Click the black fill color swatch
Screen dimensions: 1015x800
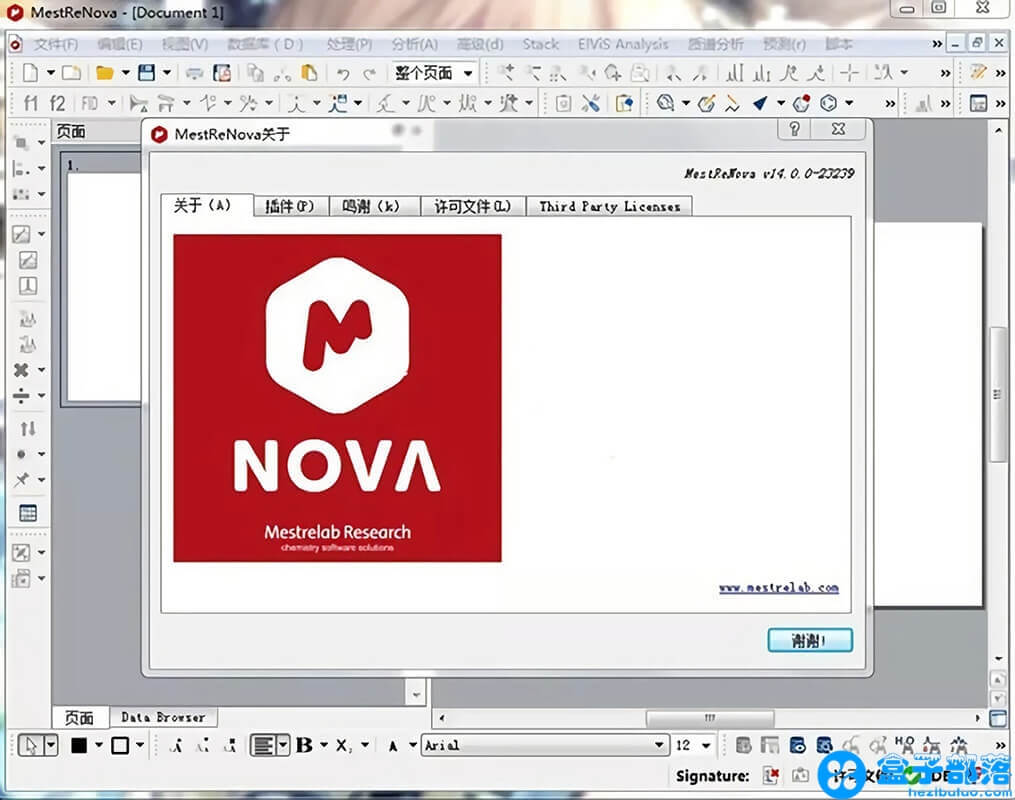click(79, 745)
